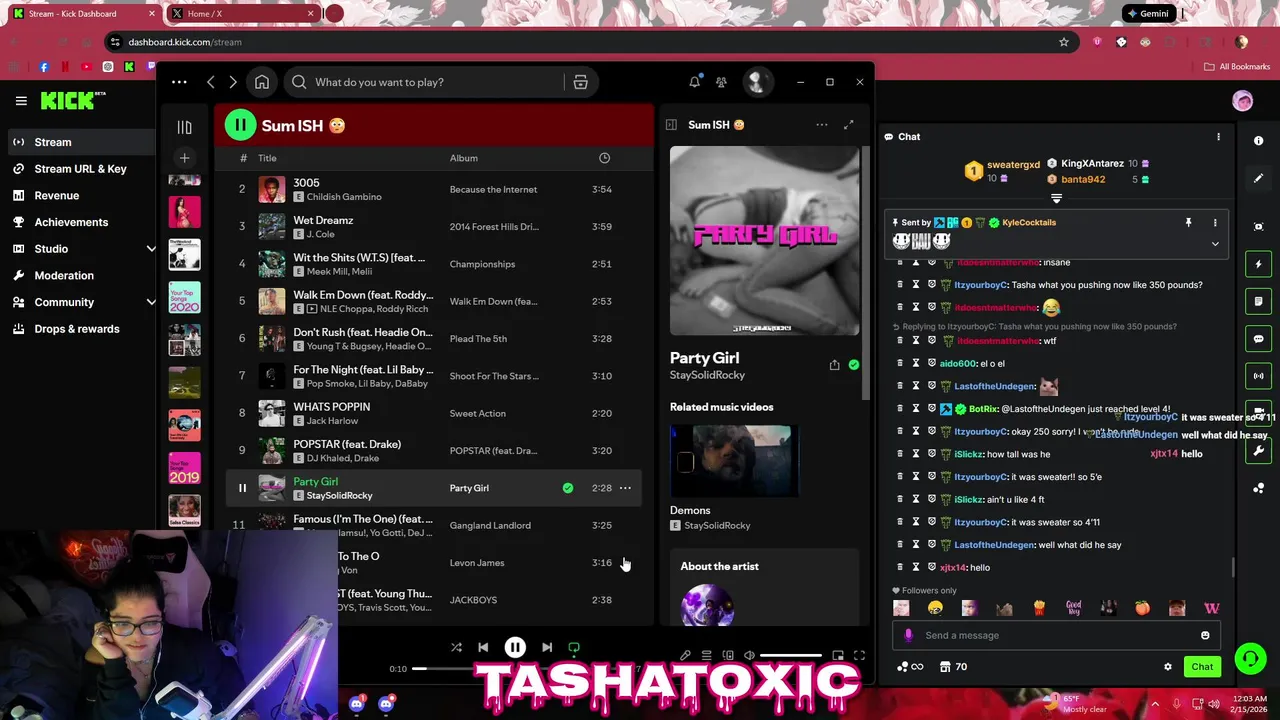This screenshot has height=720, width=1280.
Task: Expand the pinned message chevron
Action: click(1215, 244)
